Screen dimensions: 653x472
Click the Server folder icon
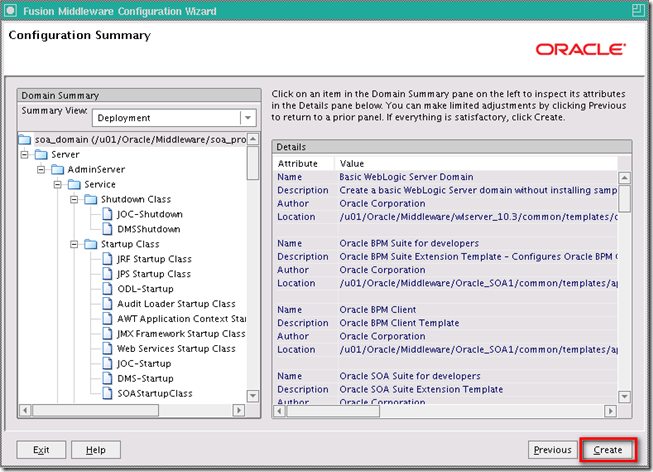pyautogui.click(x=41, y=155)
